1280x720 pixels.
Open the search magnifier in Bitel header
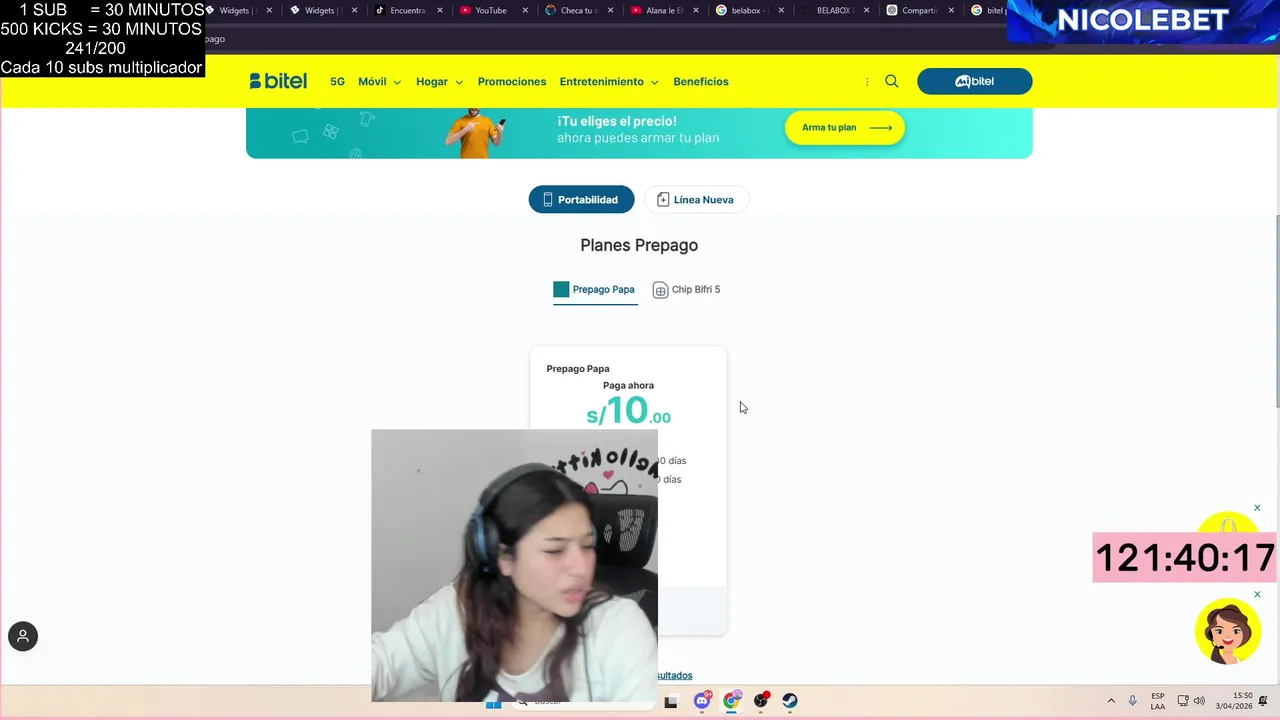pos(892,81)
